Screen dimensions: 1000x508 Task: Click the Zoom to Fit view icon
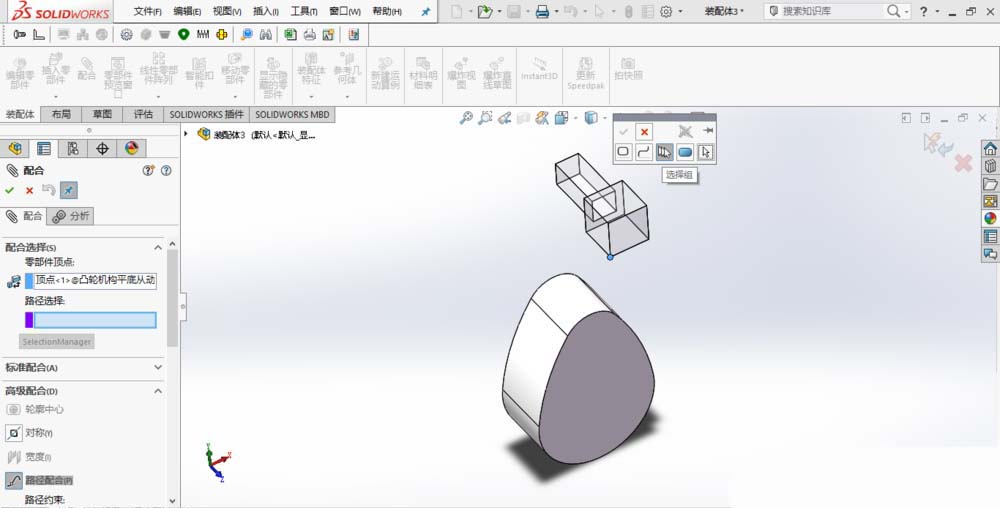coord(467,117)
